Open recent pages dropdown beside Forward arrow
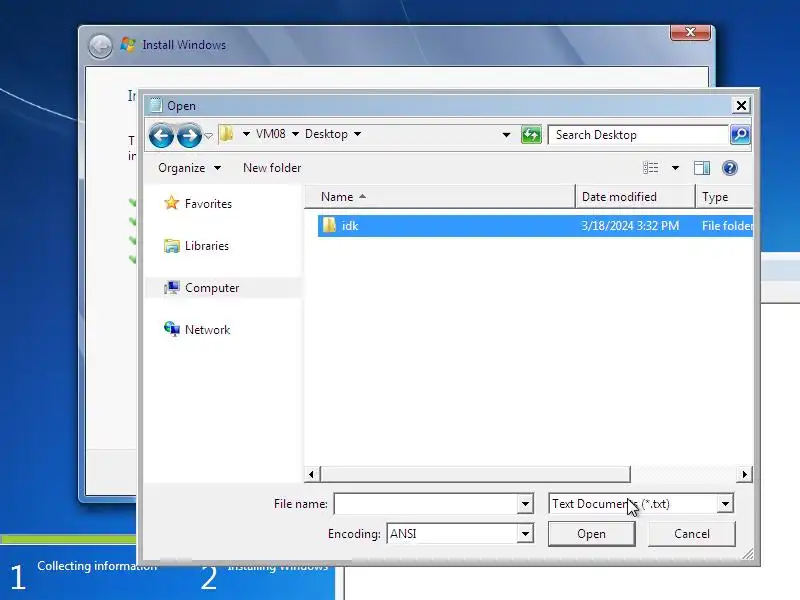800x600 pixels. coord(208,136)
